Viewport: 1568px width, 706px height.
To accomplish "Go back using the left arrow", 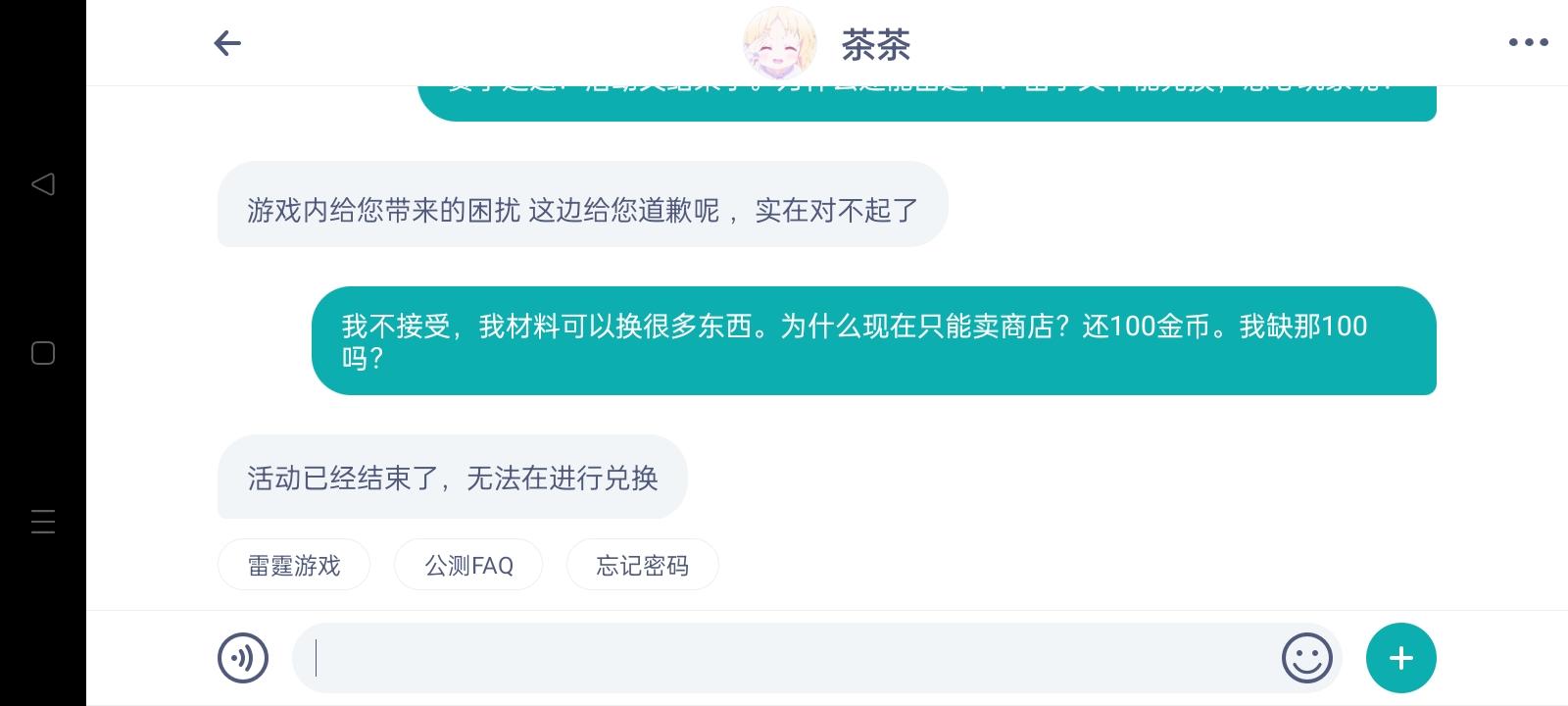I will tap(227, 43).
